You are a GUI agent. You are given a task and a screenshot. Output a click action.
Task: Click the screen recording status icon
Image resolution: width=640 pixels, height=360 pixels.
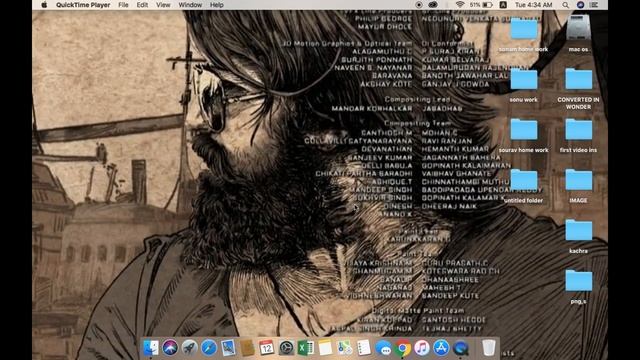[x=419, y=5]
